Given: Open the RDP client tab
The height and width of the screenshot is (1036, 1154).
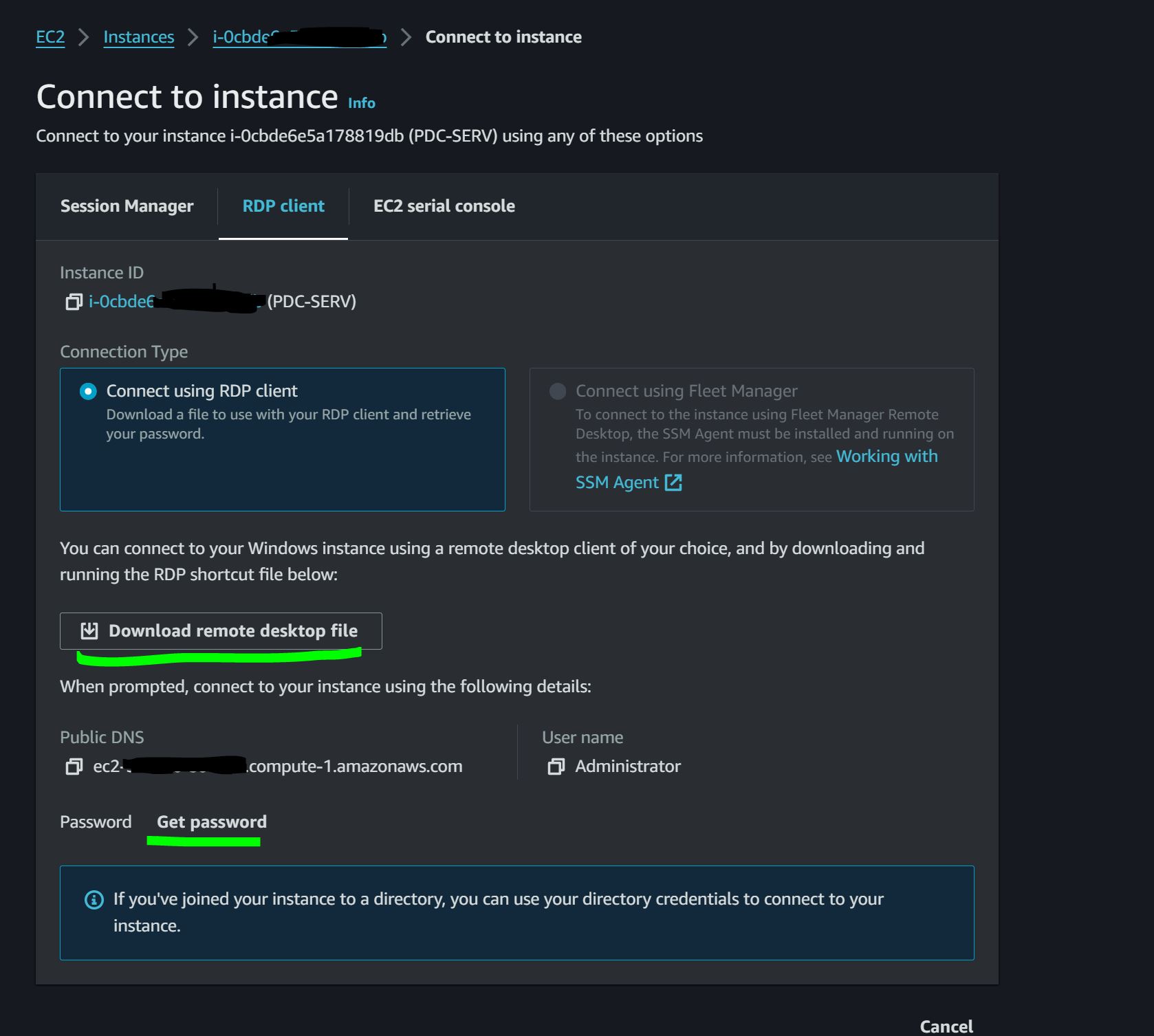Looking at the screenshot, I should click(x=283, y=206).
